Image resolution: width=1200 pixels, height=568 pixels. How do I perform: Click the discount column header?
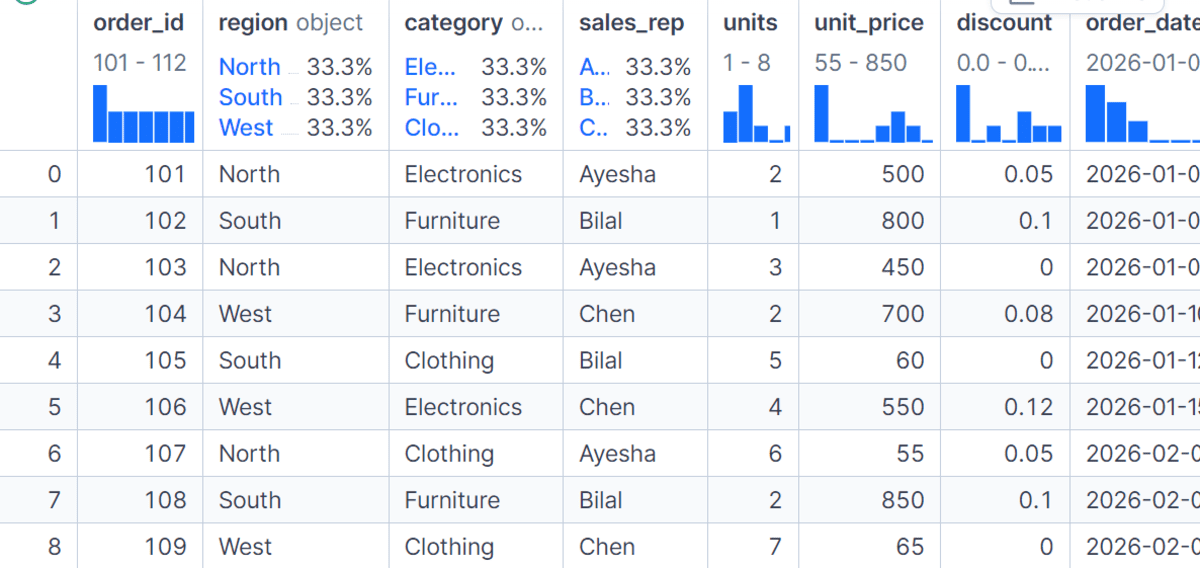tap(1004, 23)
